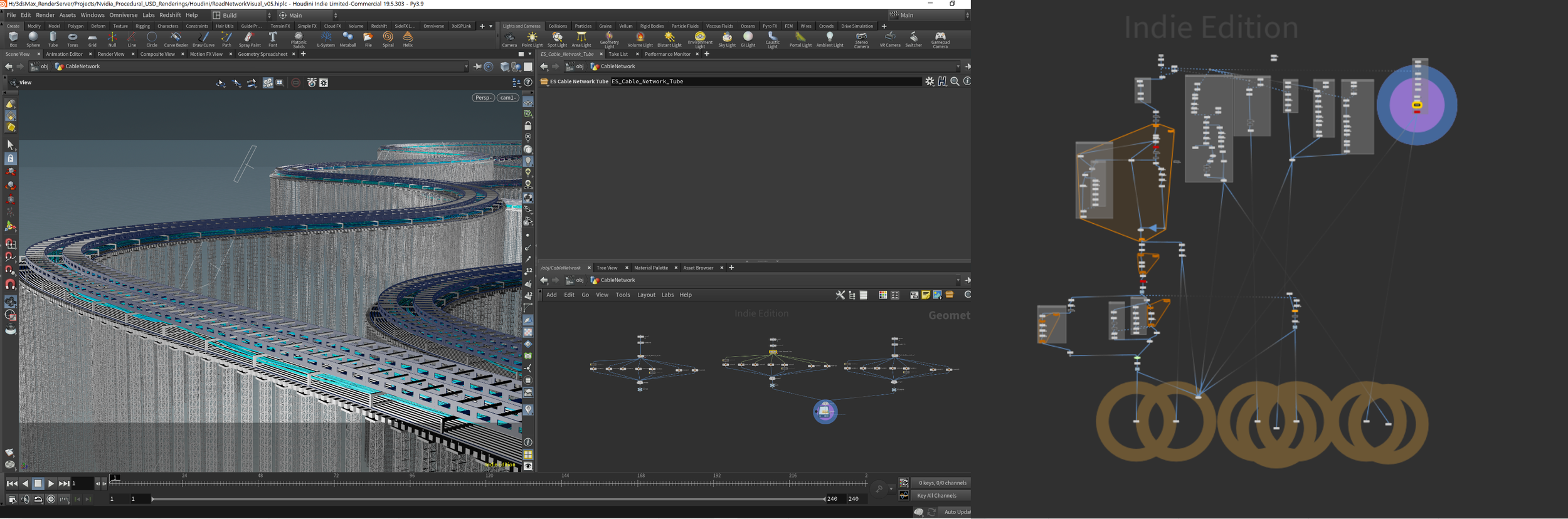Add a Sky Light
Image resolution: width=1568 pixels, height=519 pixels.
point(727,39)
